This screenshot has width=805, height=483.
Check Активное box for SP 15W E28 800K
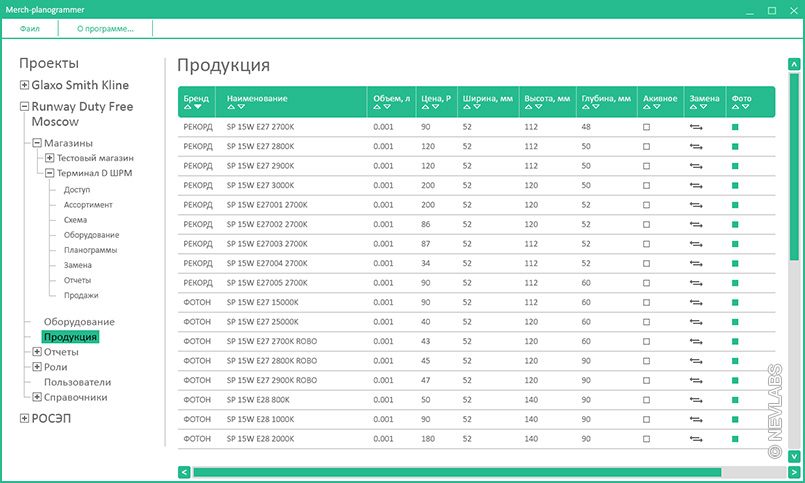[x=646, y=399]
